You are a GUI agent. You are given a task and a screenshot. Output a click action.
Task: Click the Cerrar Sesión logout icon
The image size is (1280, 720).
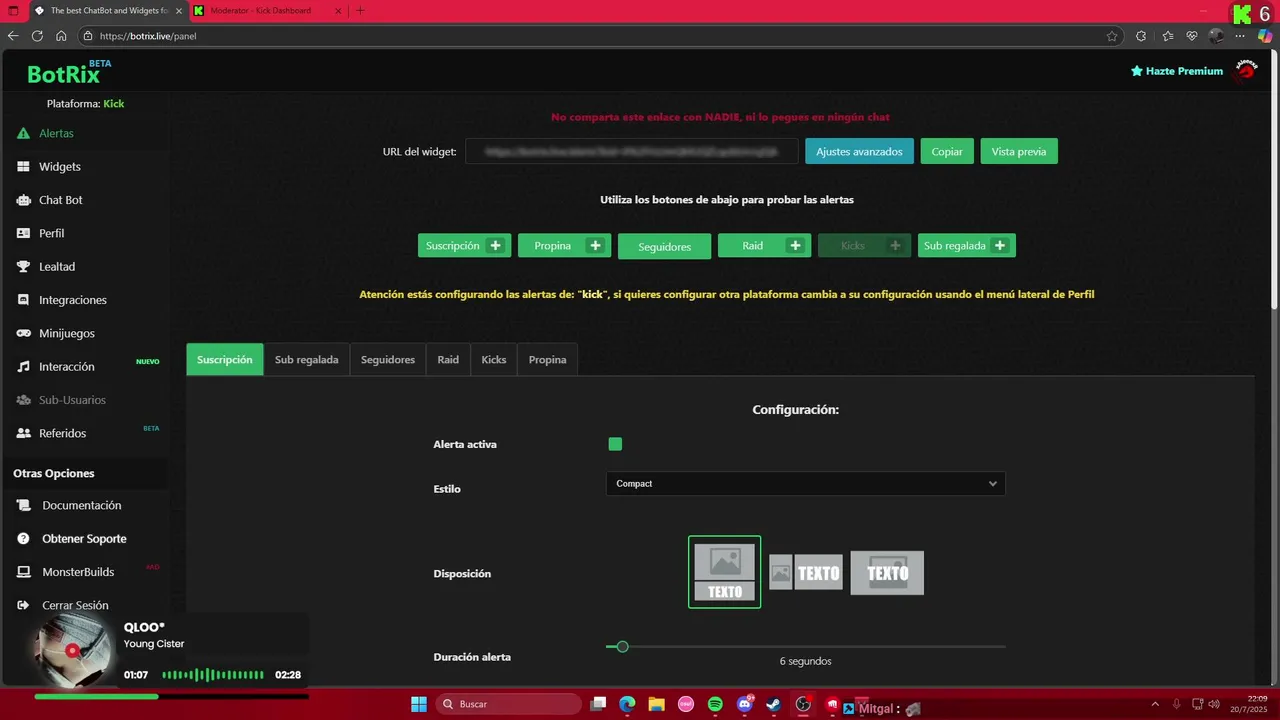tap(23, 605)
